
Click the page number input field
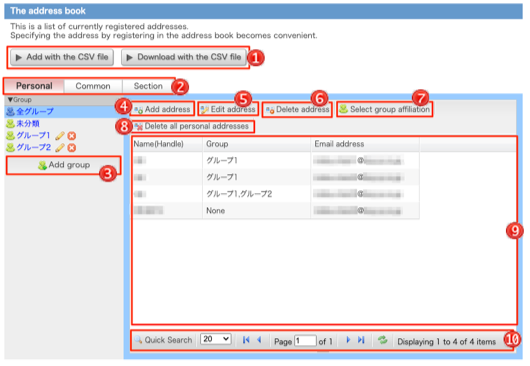click(306, 341)
